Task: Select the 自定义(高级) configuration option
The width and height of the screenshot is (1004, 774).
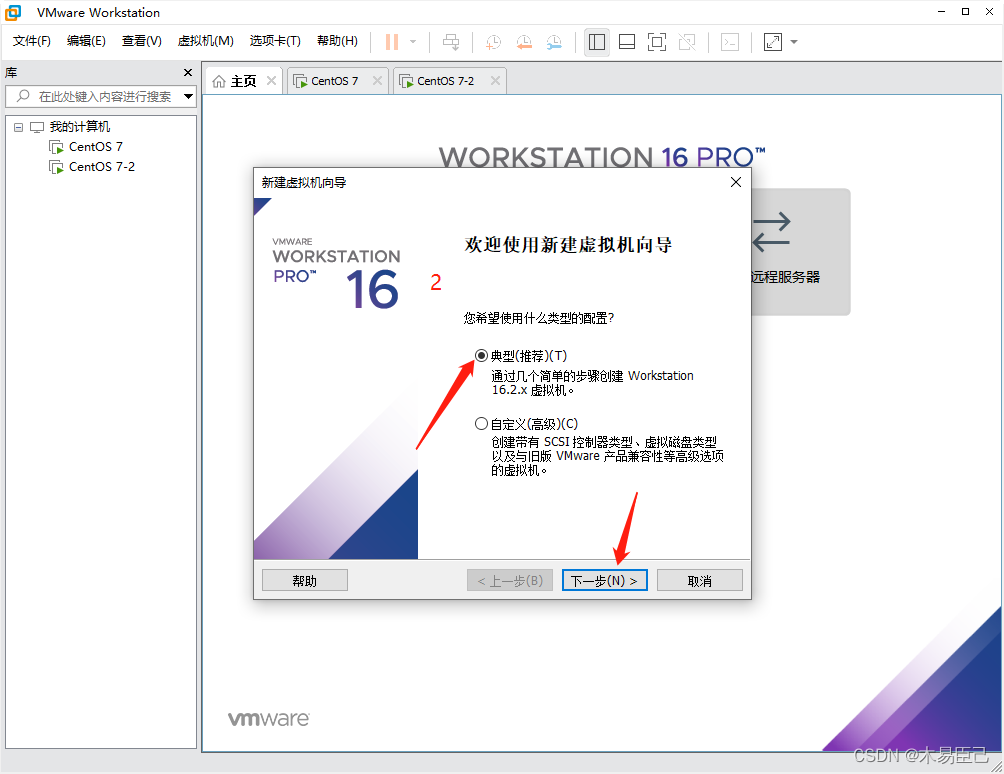Action: point(481,423)
